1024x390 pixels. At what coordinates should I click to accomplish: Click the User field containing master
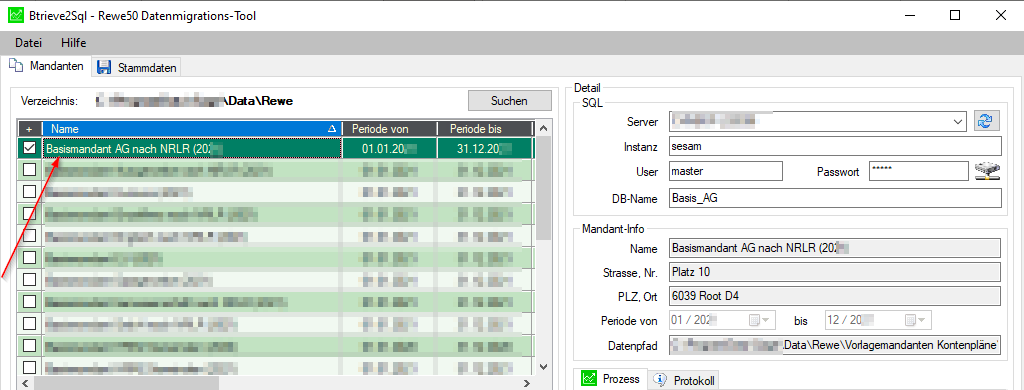726,171
